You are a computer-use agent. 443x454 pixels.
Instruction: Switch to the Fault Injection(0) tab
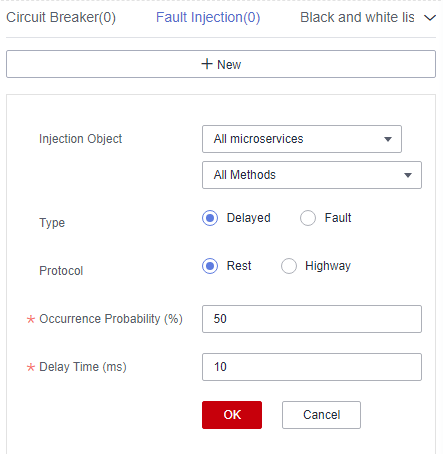[x=208, y=17]
